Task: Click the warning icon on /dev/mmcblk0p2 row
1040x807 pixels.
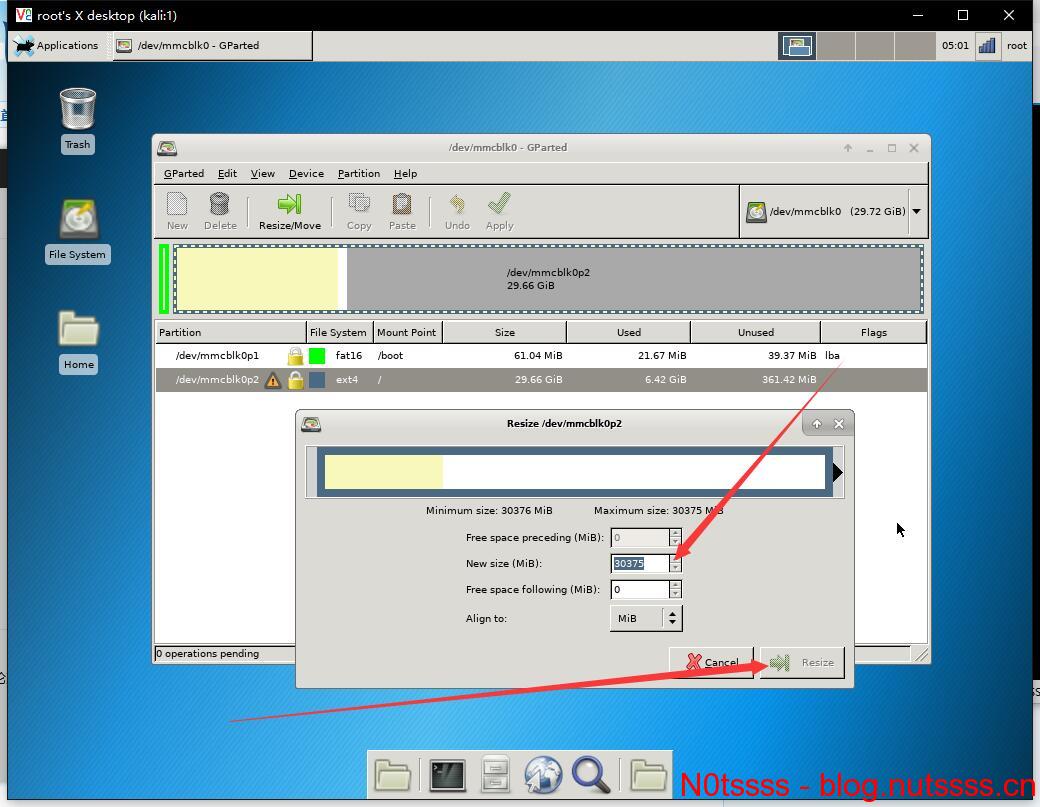Action: coord(273,380)
